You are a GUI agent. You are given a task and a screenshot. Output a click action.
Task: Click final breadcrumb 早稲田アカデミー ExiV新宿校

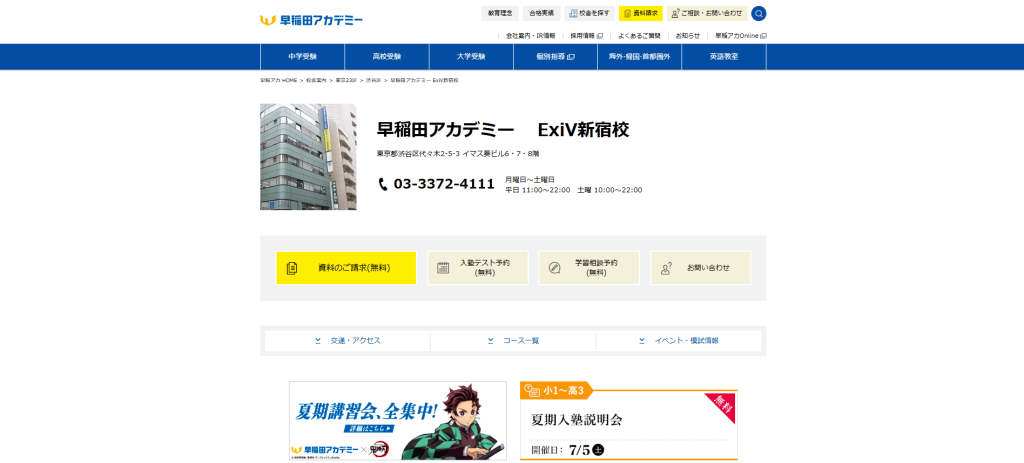[424, 80]
